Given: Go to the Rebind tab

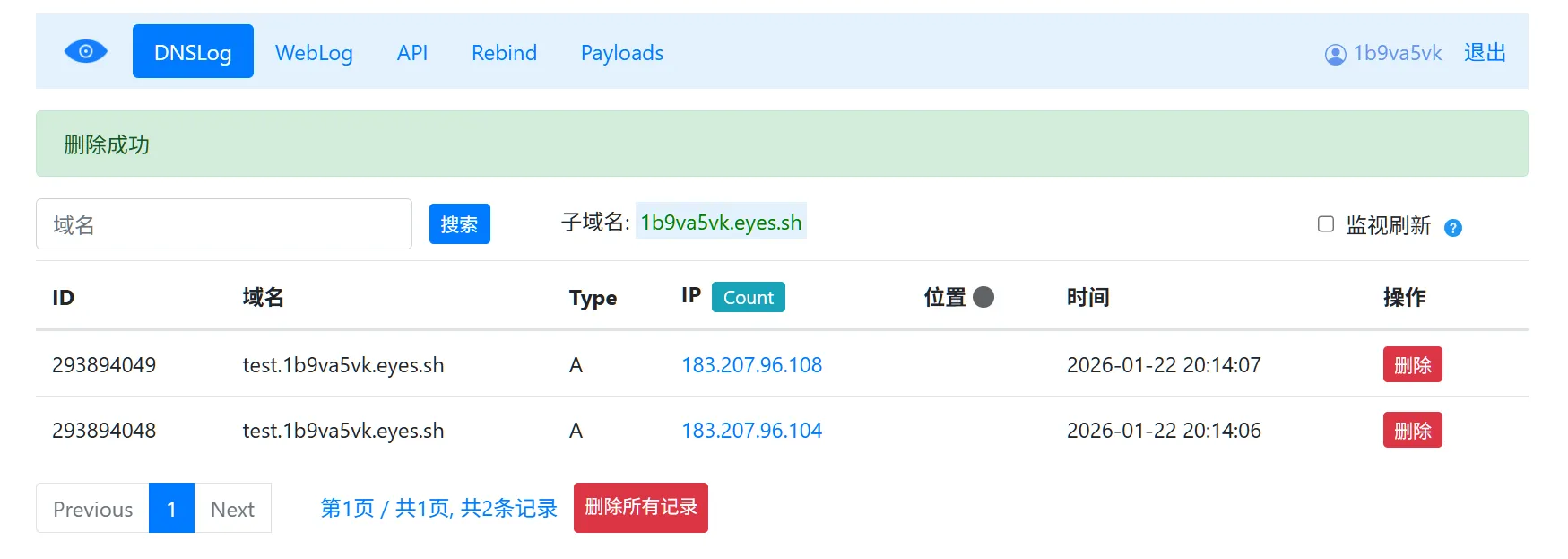Looking at the screenshot, I should point(504,53).
